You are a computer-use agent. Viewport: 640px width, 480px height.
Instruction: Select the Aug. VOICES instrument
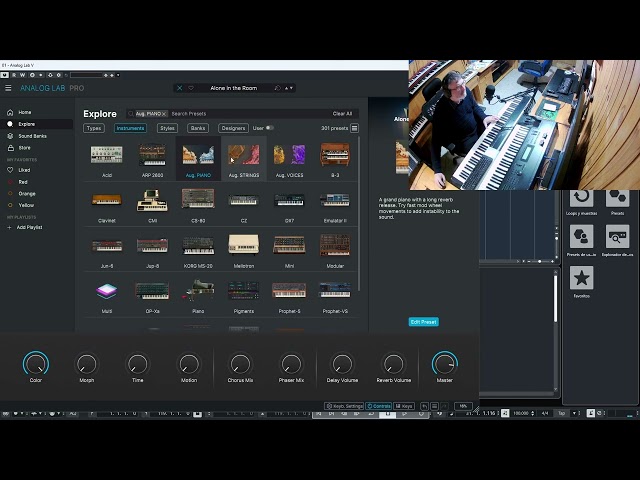[x=289, y=159]
